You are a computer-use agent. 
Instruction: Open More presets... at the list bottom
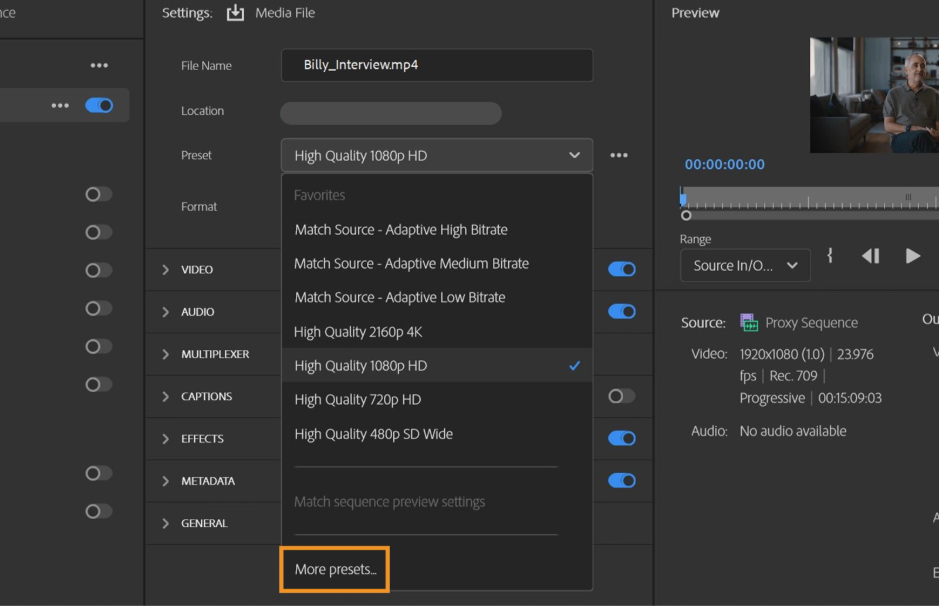pos(335,569)
